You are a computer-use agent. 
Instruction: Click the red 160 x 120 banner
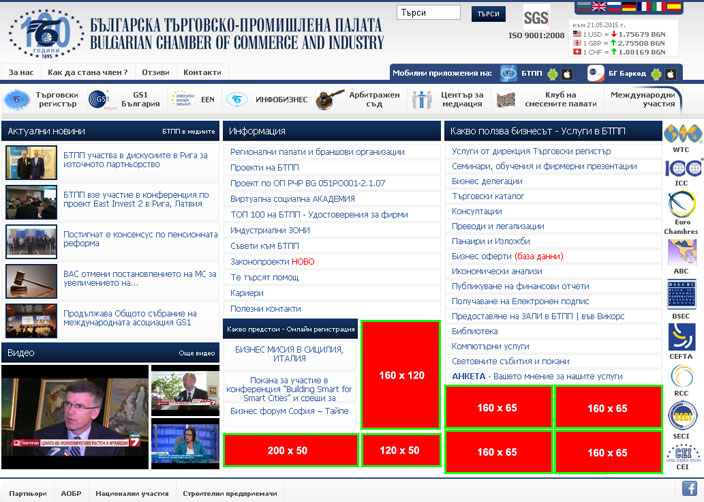click(x=401, y=375)
